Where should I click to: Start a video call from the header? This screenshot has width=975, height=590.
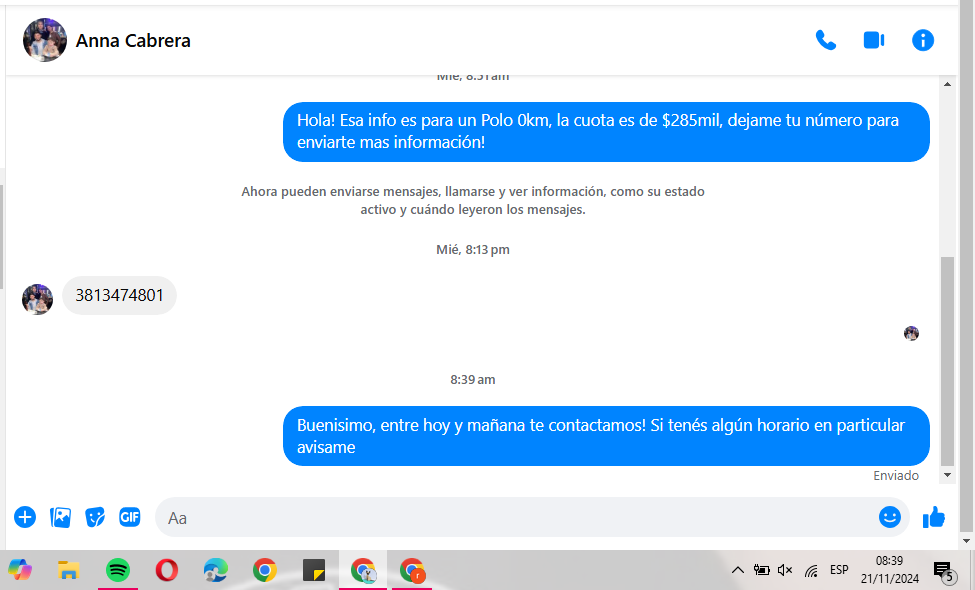874,40
